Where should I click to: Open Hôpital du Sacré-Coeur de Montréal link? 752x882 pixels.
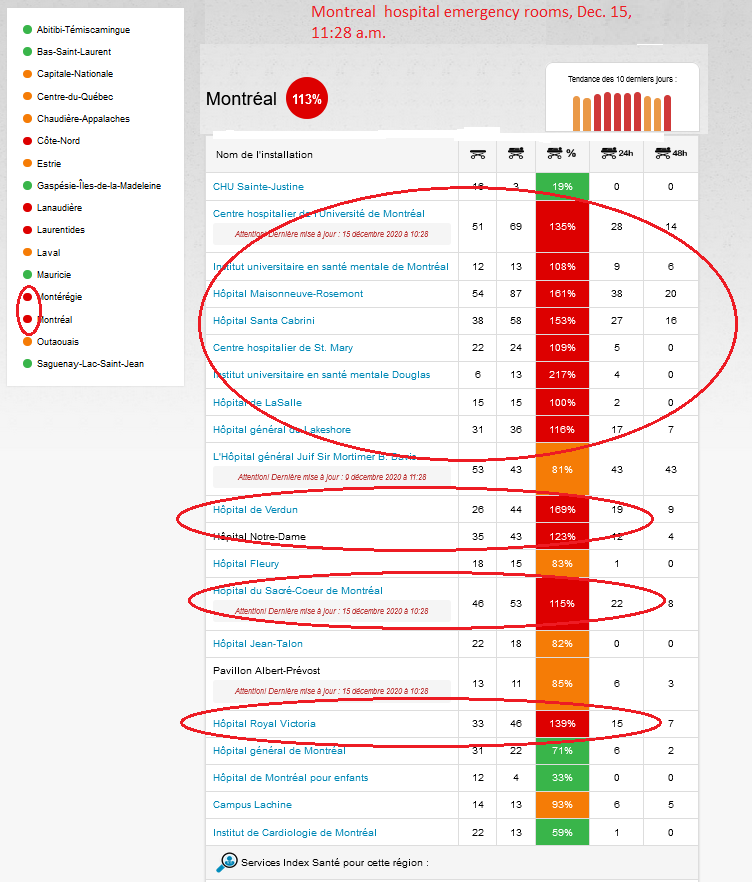point(298,590)
